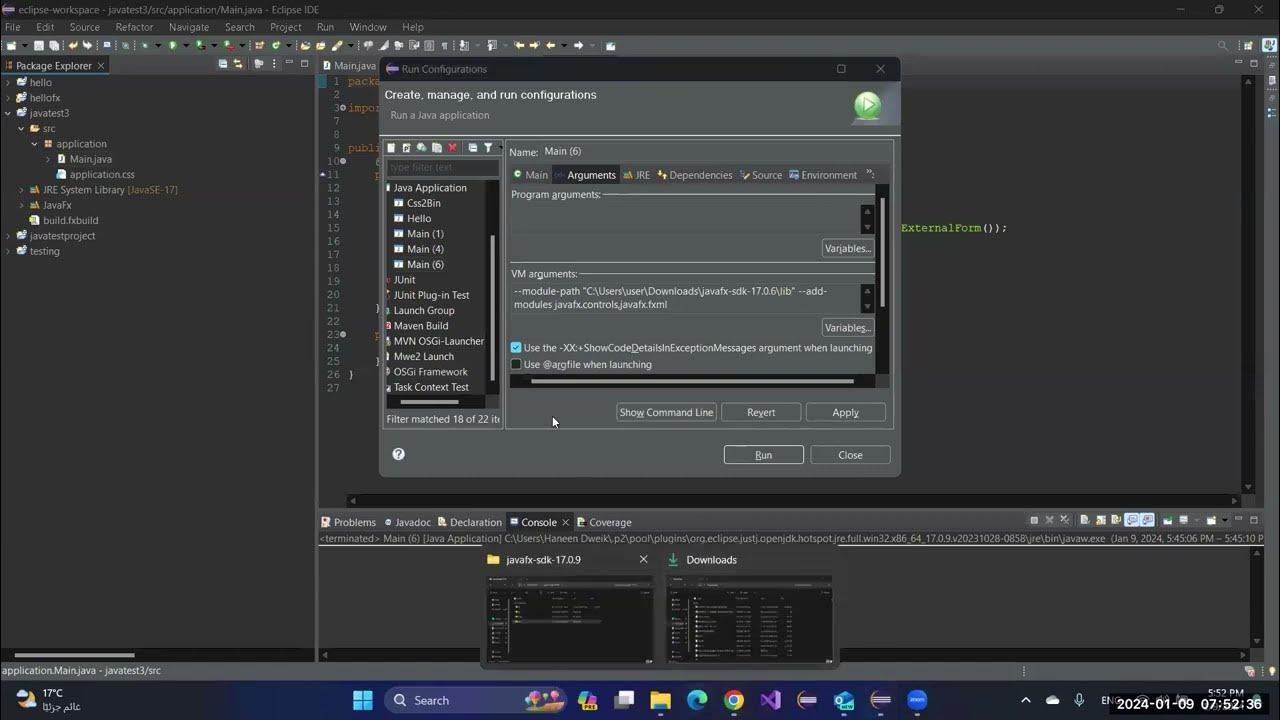Click Forward navigation arrow in Eclipse toolbar

(x=579, y=45)
